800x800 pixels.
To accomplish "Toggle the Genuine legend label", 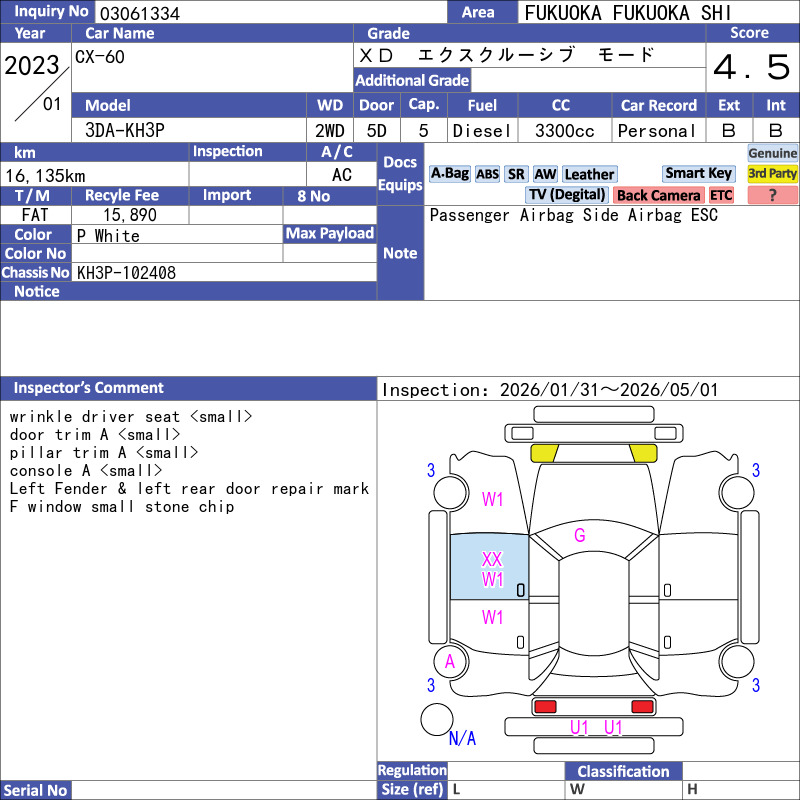I will (773, 153).
